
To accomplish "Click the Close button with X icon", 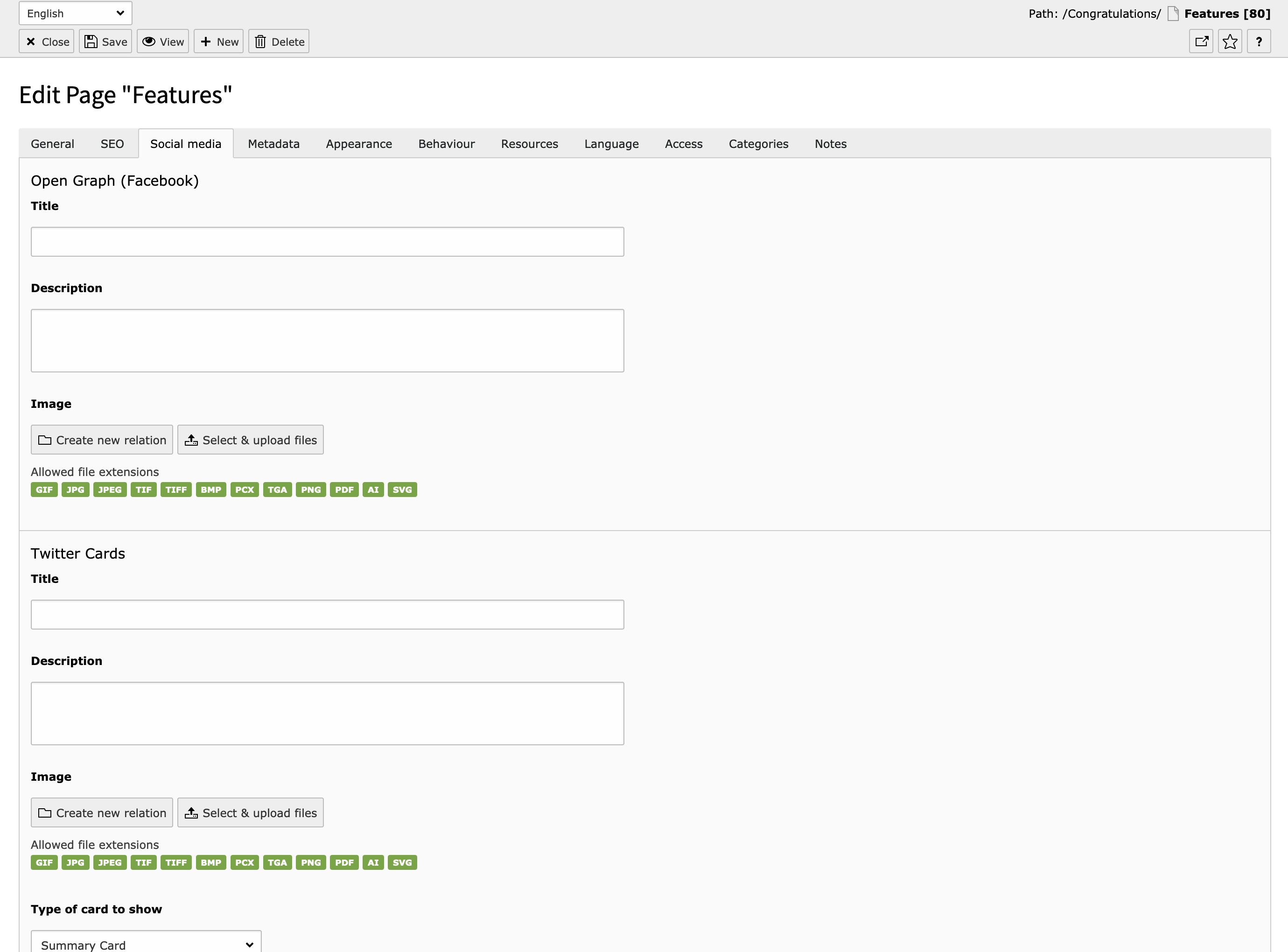I will [x=47, y=42].
